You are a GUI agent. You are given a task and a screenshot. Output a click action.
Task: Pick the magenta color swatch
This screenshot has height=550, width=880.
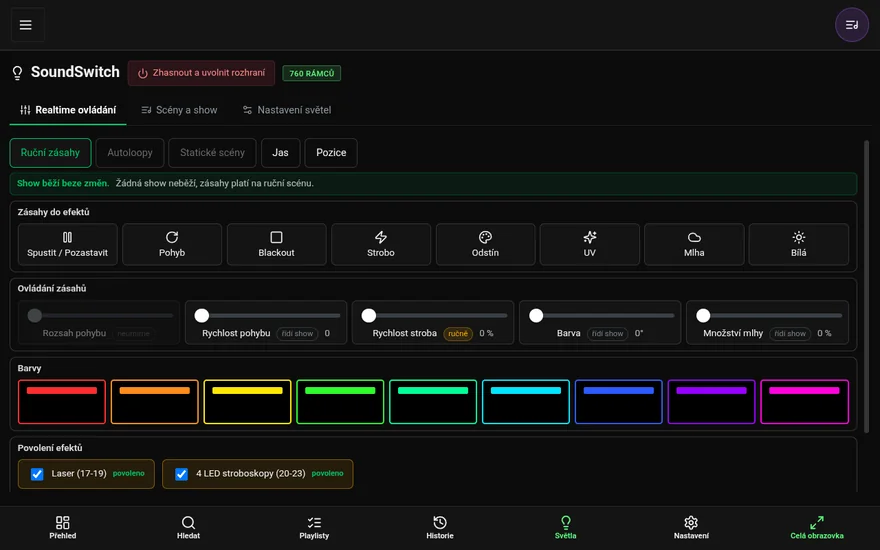[804, 402]
